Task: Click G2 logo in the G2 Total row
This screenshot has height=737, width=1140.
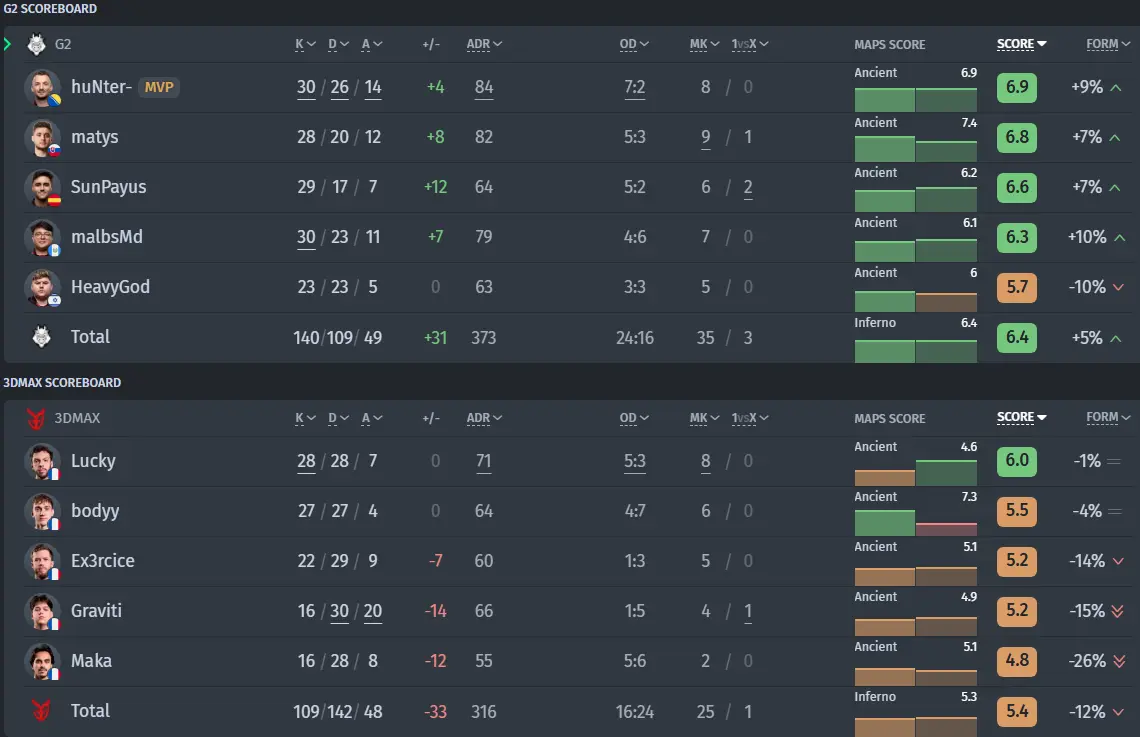Action: [x=41, y=337]
